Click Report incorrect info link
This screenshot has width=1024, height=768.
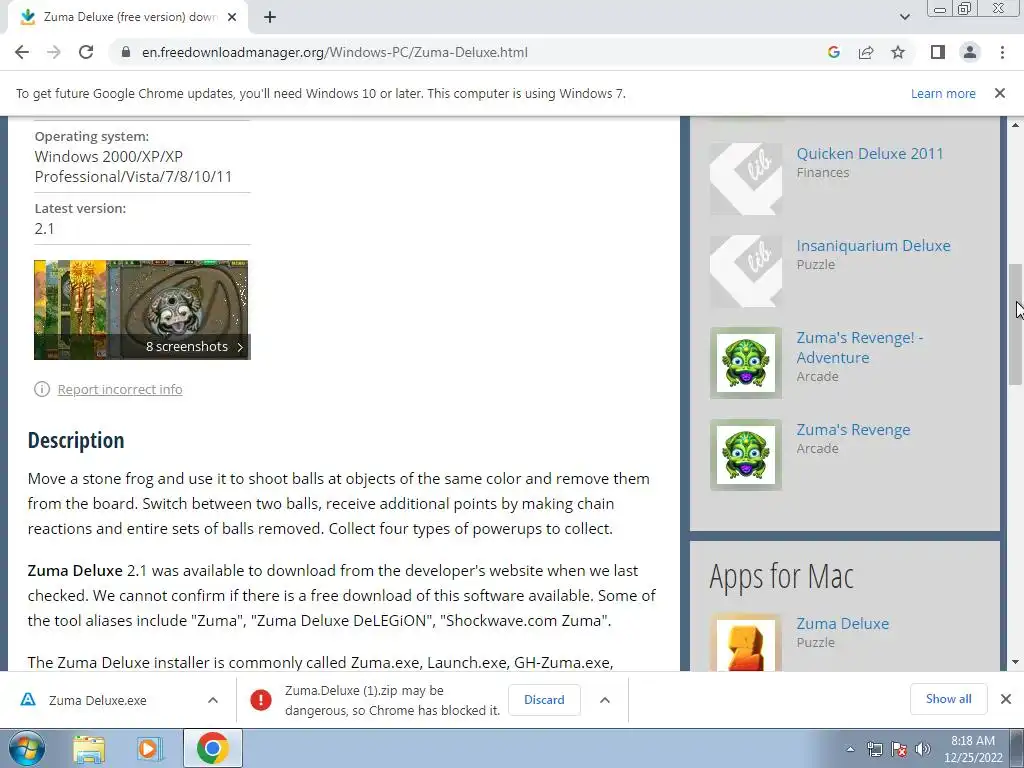coord(120,389)
